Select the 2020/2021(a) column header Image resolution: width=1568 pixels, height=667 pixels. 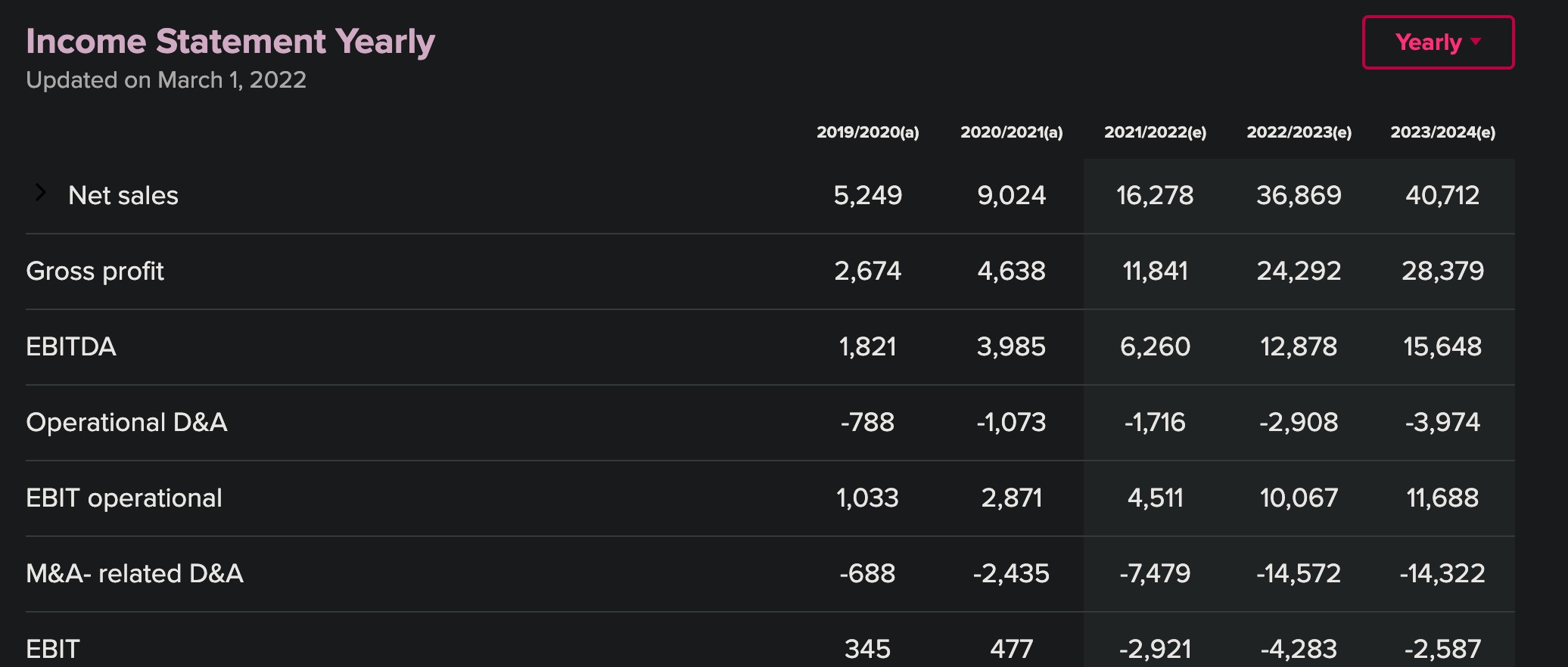click(1011, 132)
